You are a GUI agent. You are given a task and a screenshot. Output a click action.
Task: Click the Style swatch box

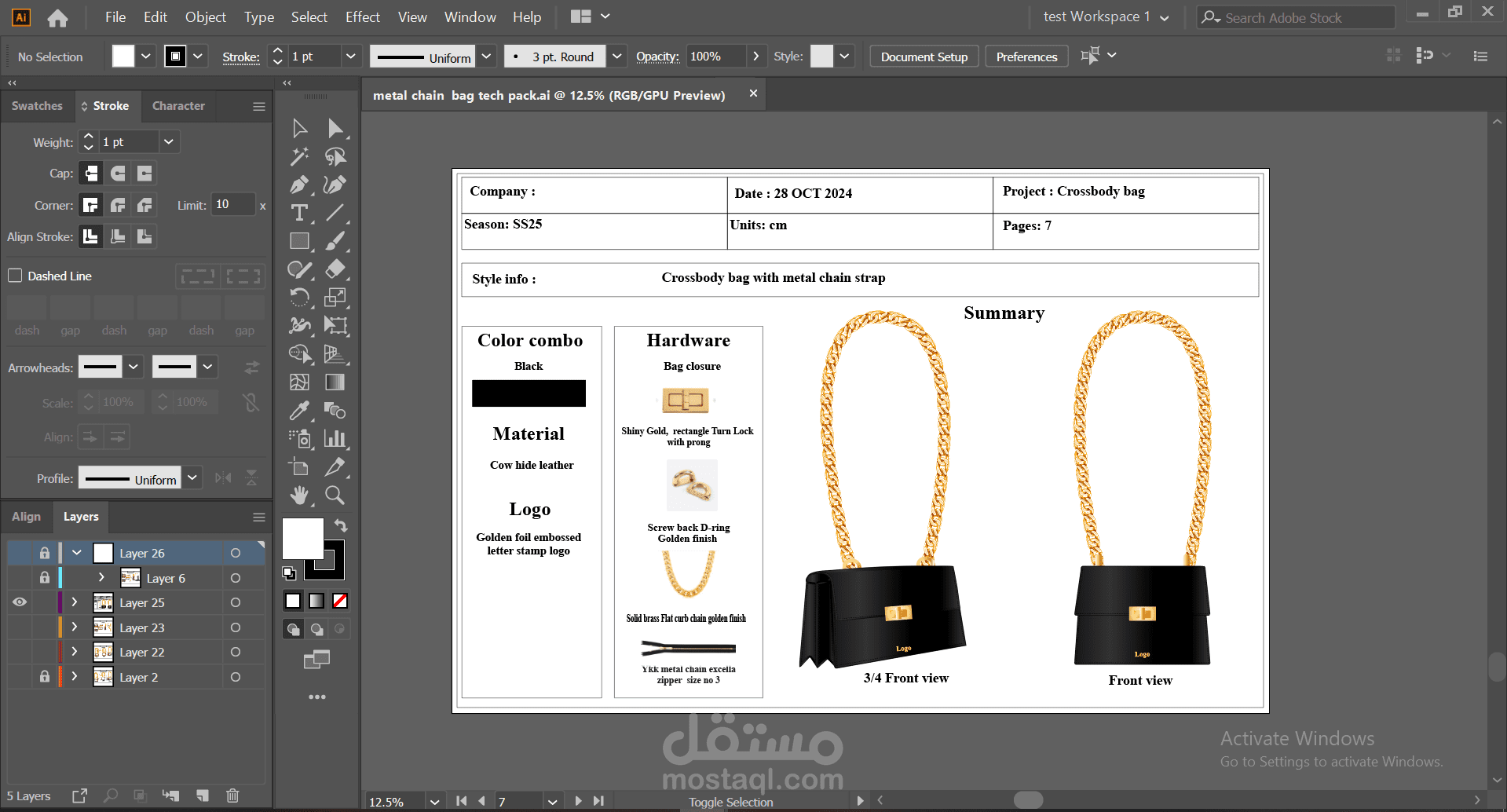tap(821, 57)
